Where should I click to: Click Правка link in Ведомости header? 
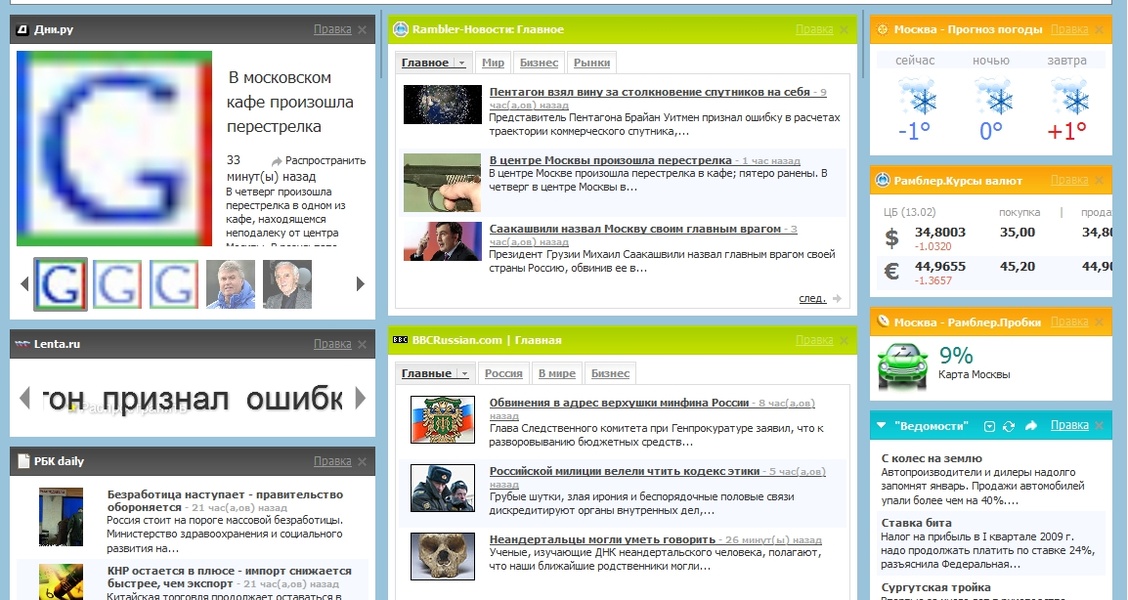pyautogui.click(x=1070, y=425)
